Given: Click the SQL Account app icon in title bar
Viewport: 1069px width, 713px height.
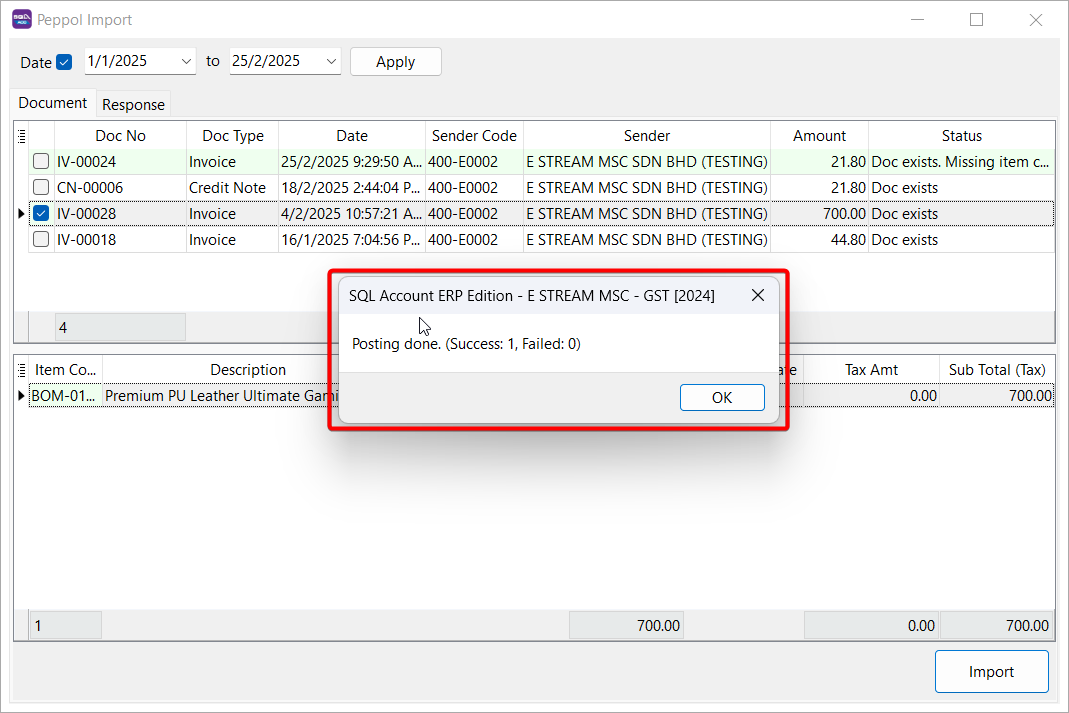Looking at the screenshot, I should tap(21, 19).
